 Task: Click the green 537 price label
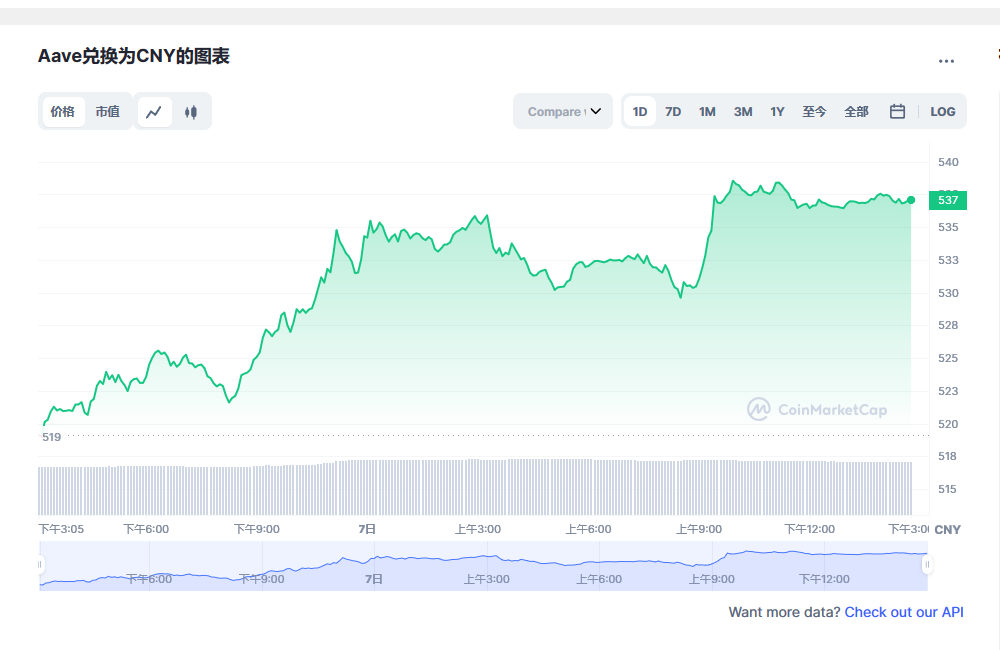click(x=946, y=200)
